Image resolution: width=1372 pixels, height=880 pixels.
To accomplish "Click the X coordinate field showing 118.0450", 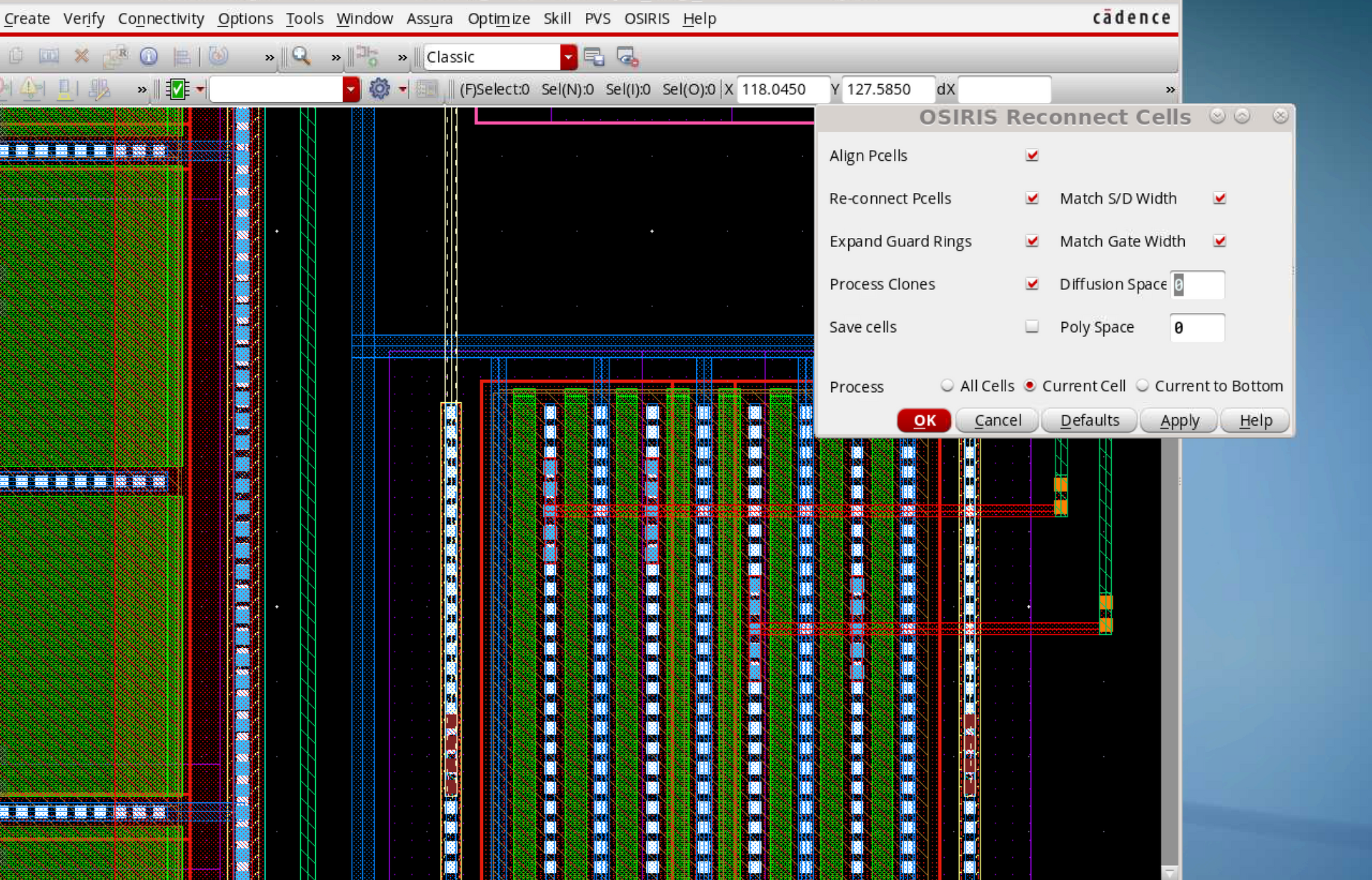I will (x=783, y=89).
